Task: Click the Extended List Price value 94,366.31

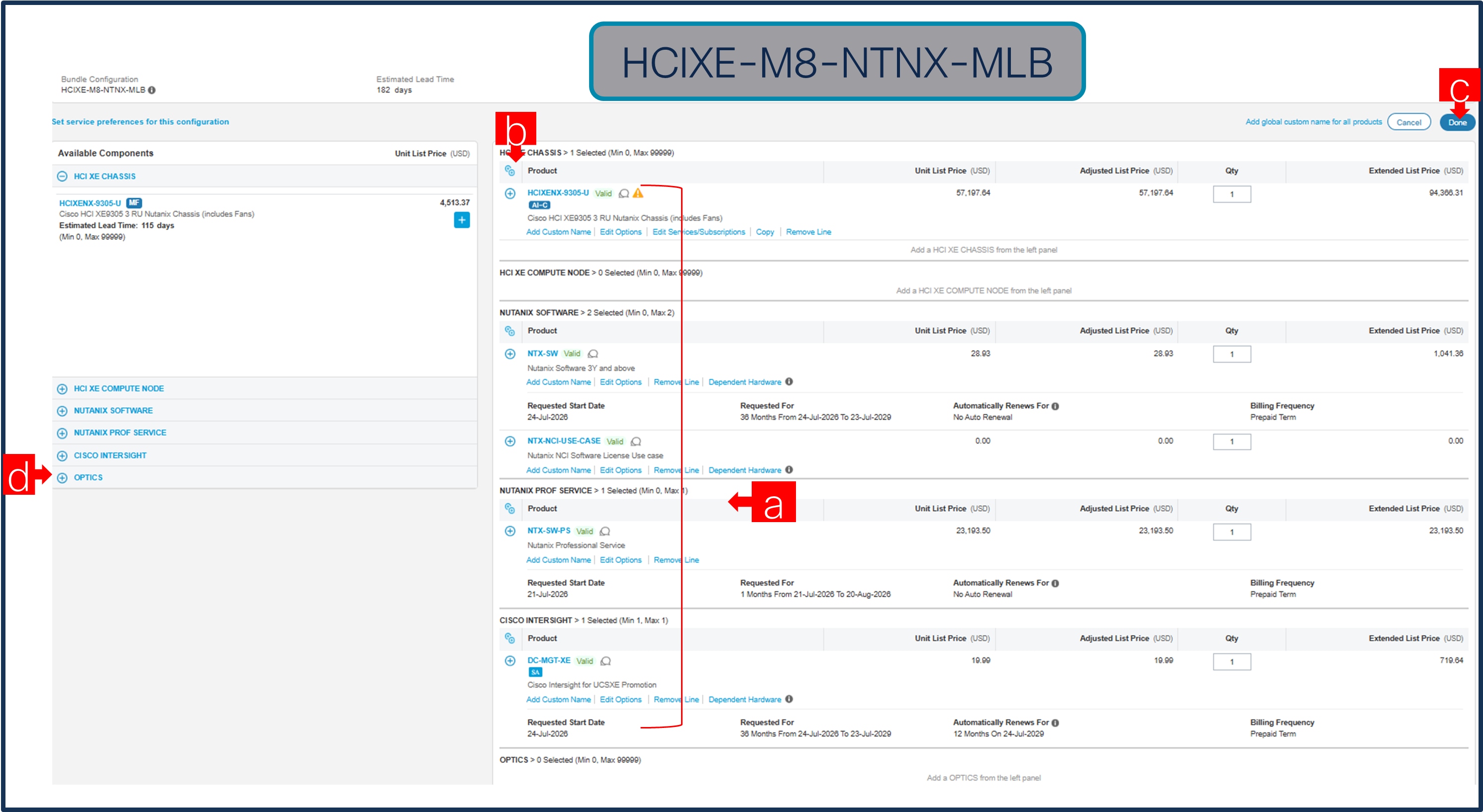Action: click(1446, 193)
